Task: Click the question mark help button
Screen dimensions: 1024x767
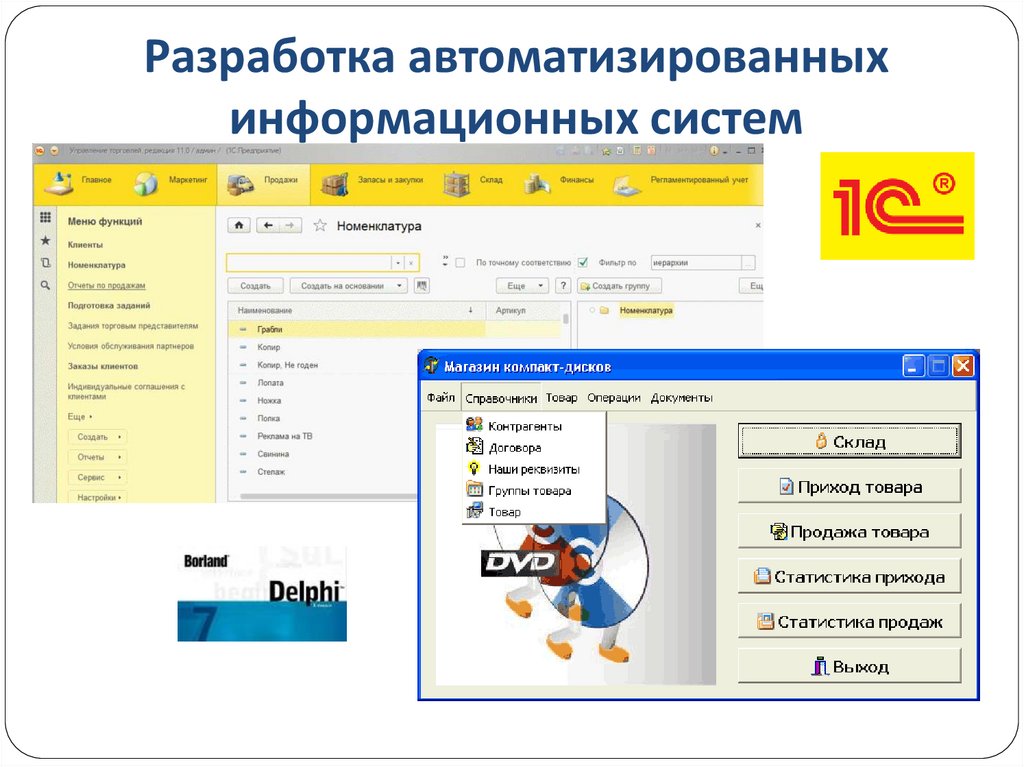Action: 563,286
